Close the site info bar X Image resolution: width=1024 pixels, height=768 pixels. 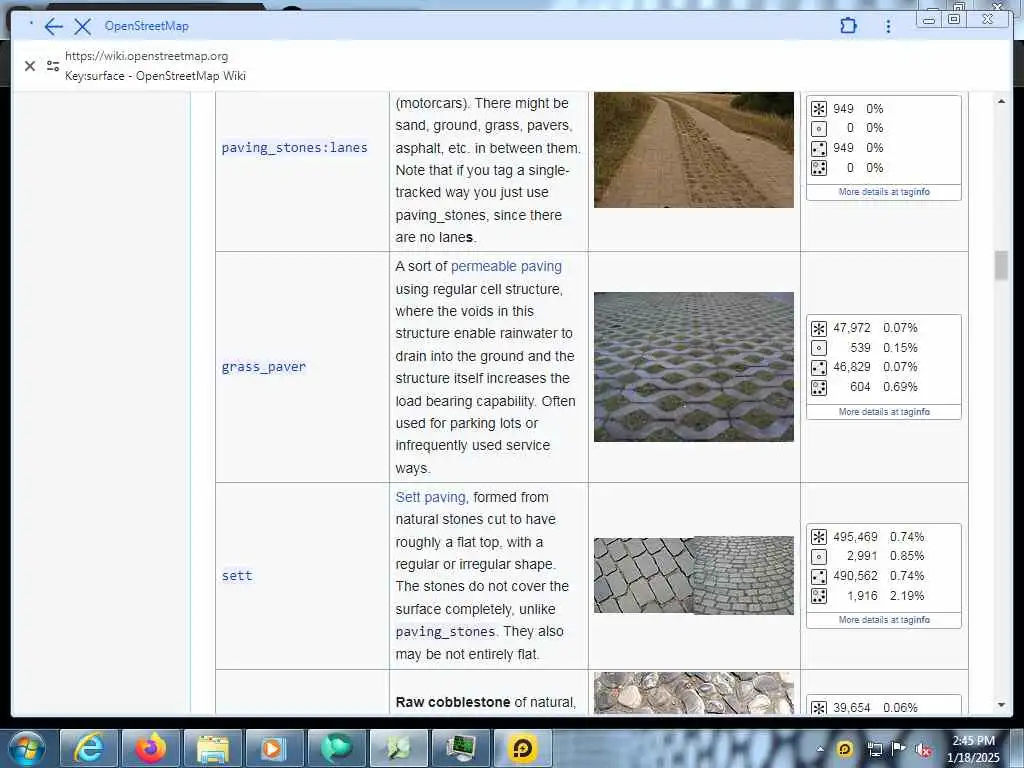pos(29,66)
